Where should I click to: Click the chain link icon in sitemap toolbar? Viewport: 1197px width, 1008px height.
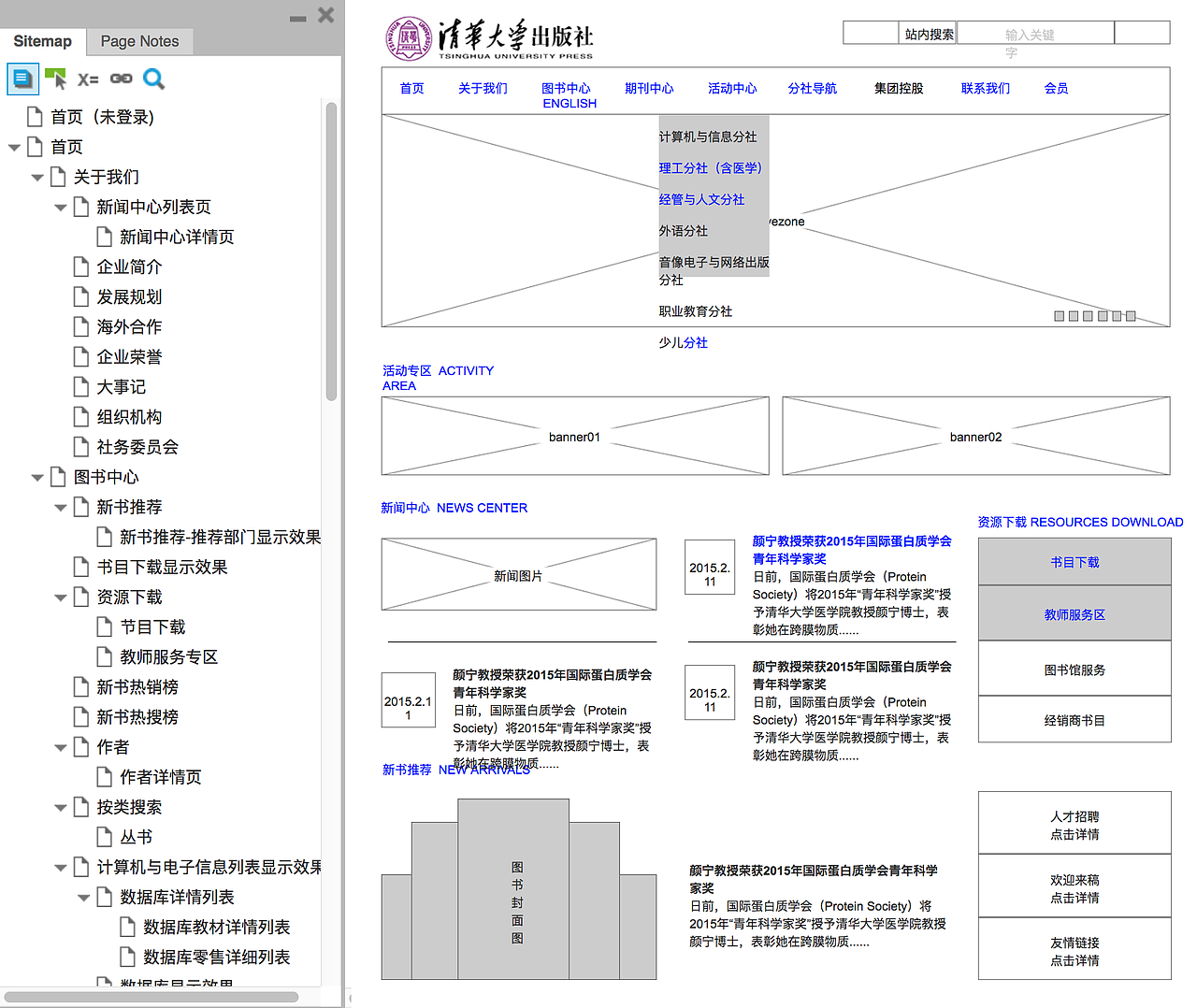(x=122, y=79)
